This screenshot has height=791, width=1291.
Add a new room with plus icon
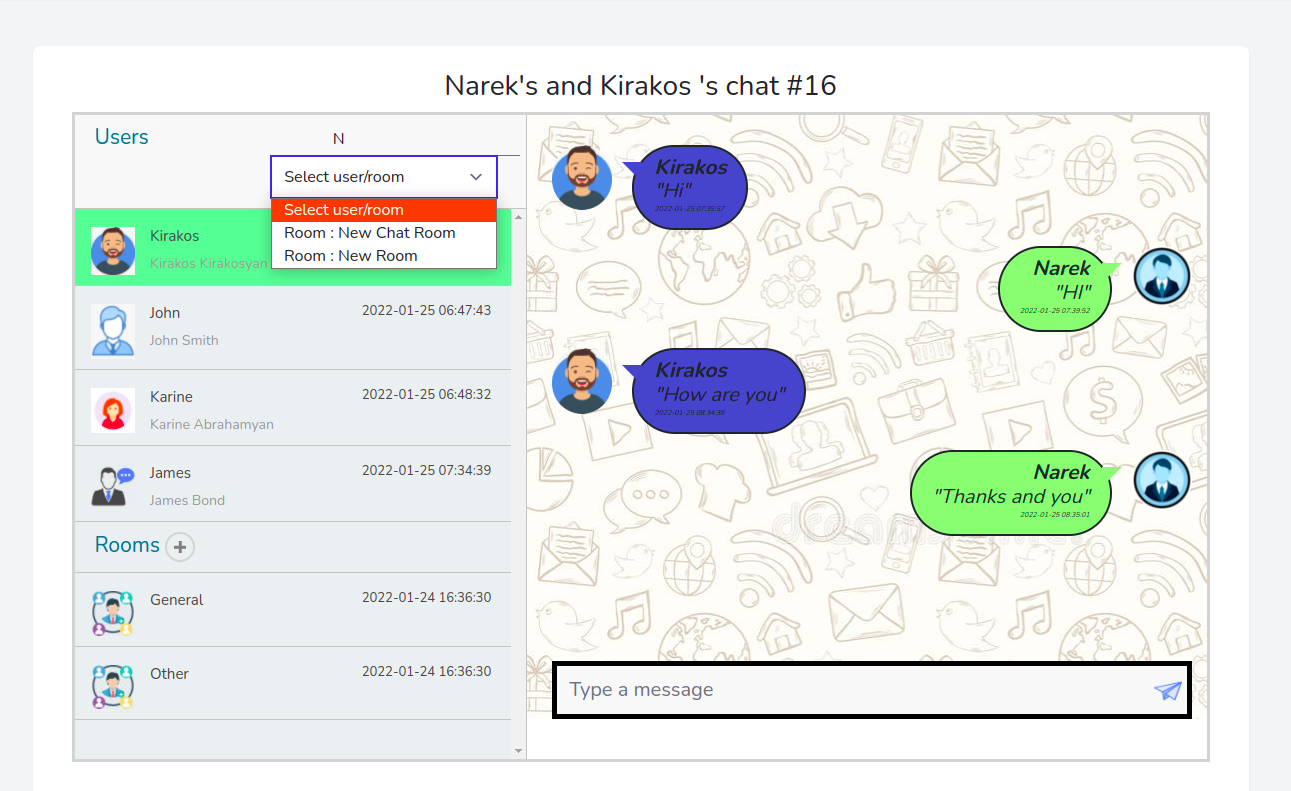pos(180,547)
